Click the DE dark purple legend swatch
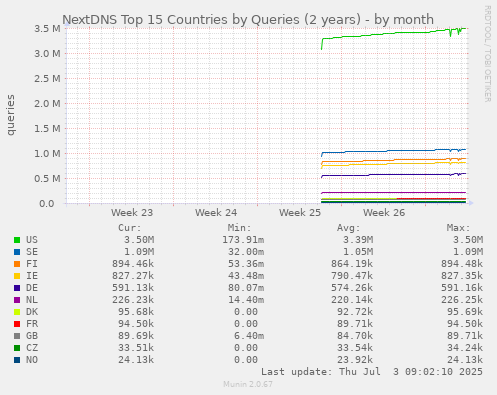The image size is (497, 395). (x=17, y=288)
